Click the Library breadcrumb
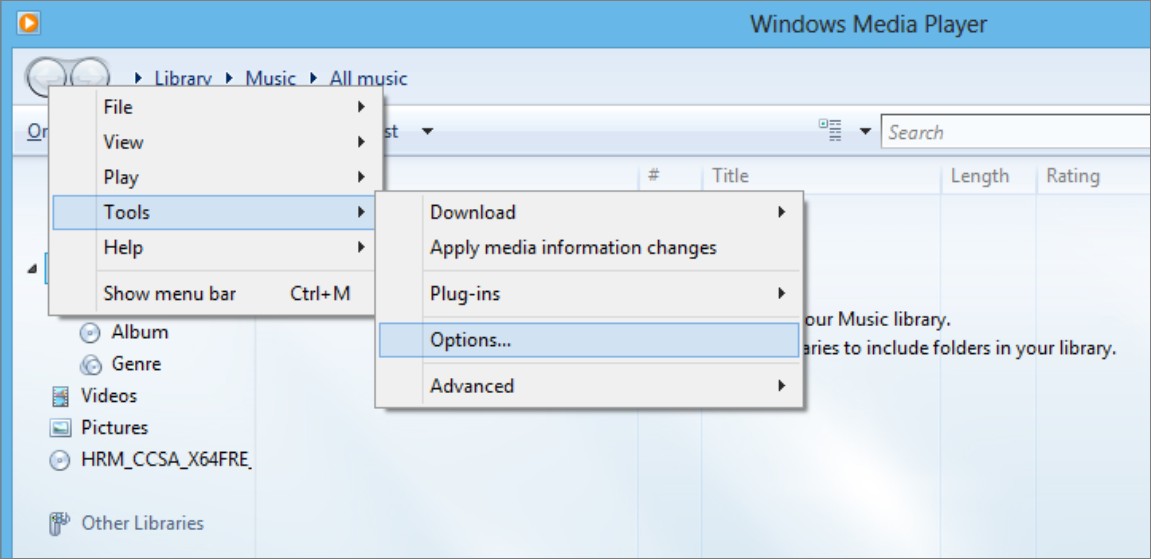The height and width of the screenshot is (559, 1151). point(183,78)
